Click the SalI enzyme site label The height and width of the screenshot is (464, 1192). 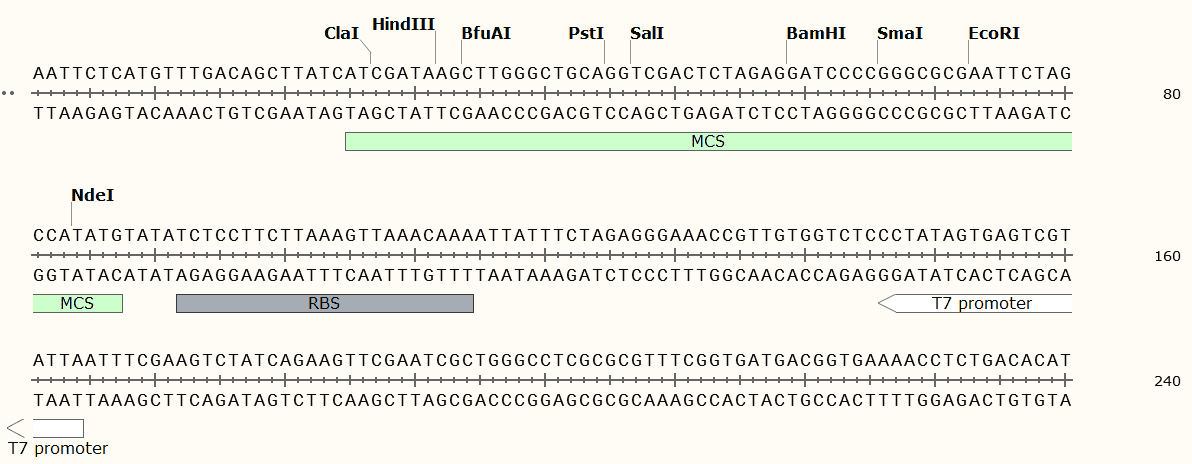click(x=647, y=33)
